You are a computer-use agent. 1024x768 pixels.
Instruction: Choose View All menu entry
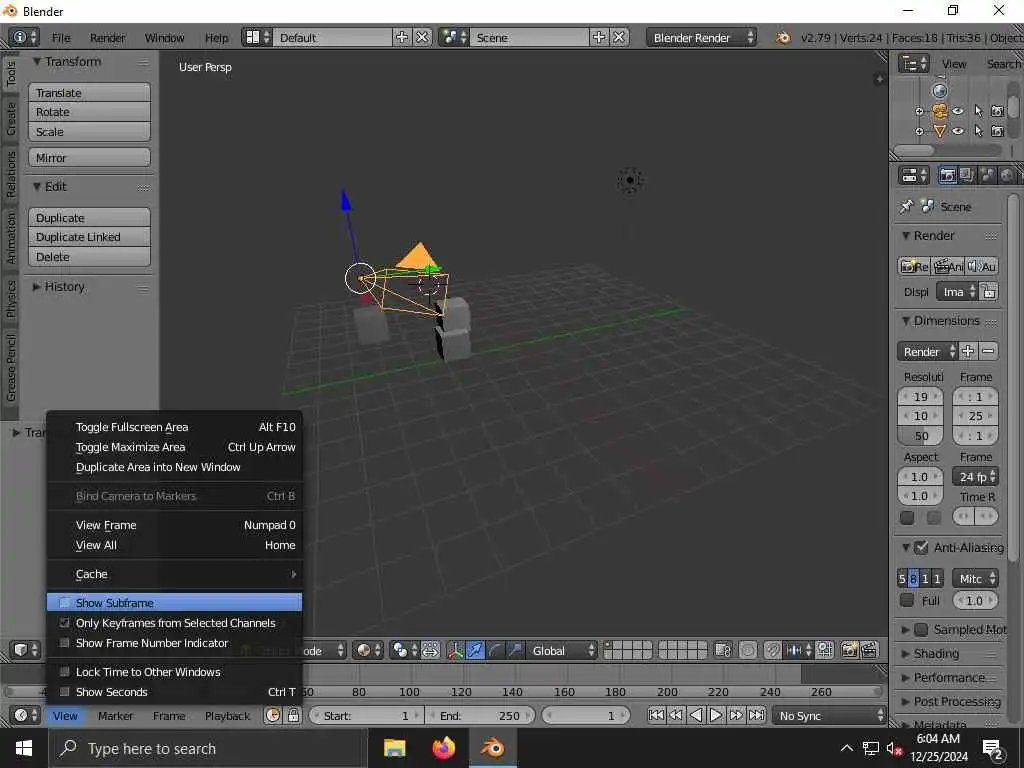point(174,545)
